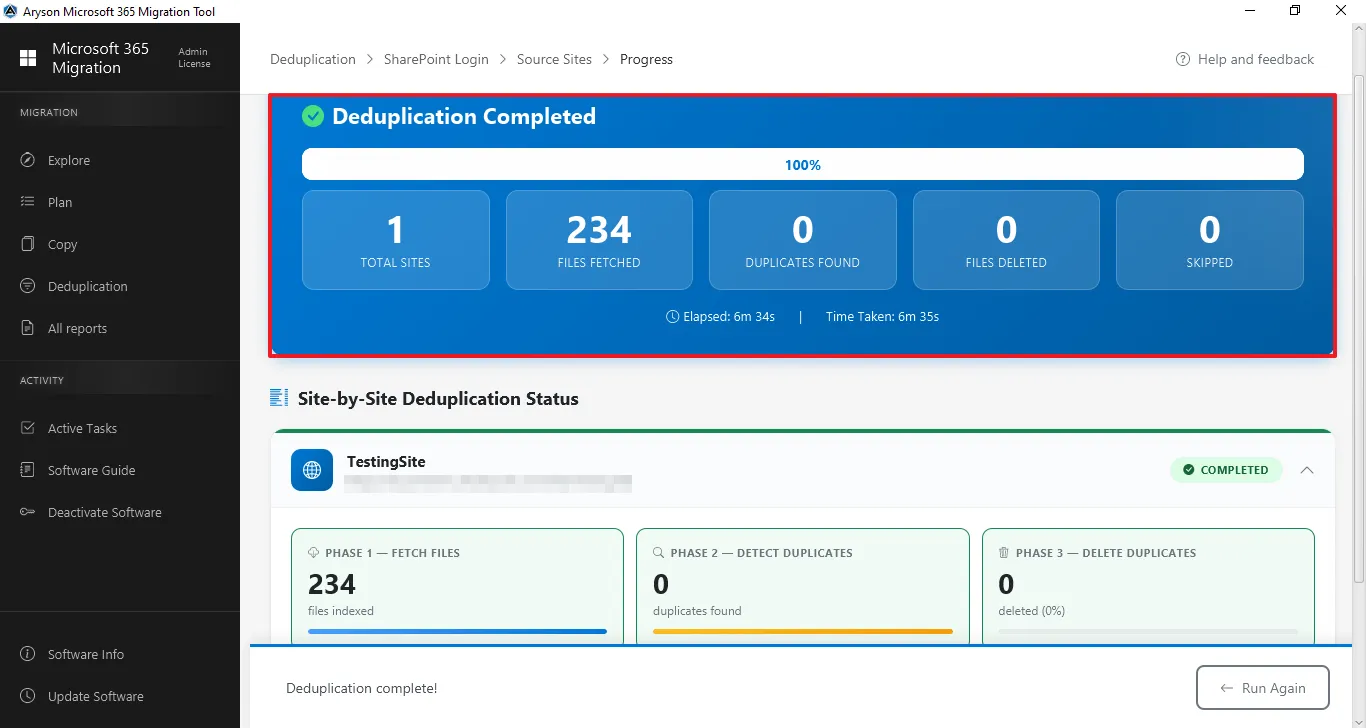This screenshot has height=728, width=1366.
Task: Click the Active Tasks checkbox icon
Action: pos(28,428)
